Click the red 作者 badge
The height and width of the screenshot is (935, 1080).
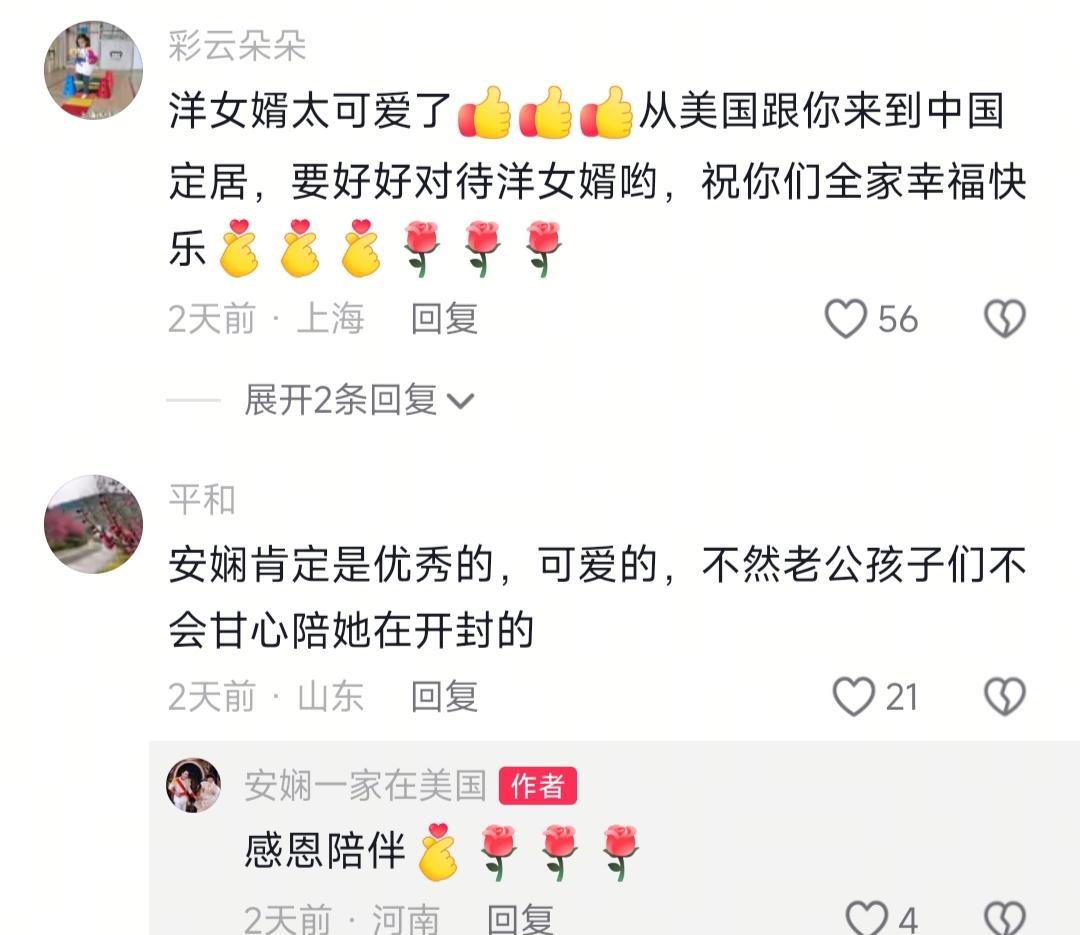point(538,785)
